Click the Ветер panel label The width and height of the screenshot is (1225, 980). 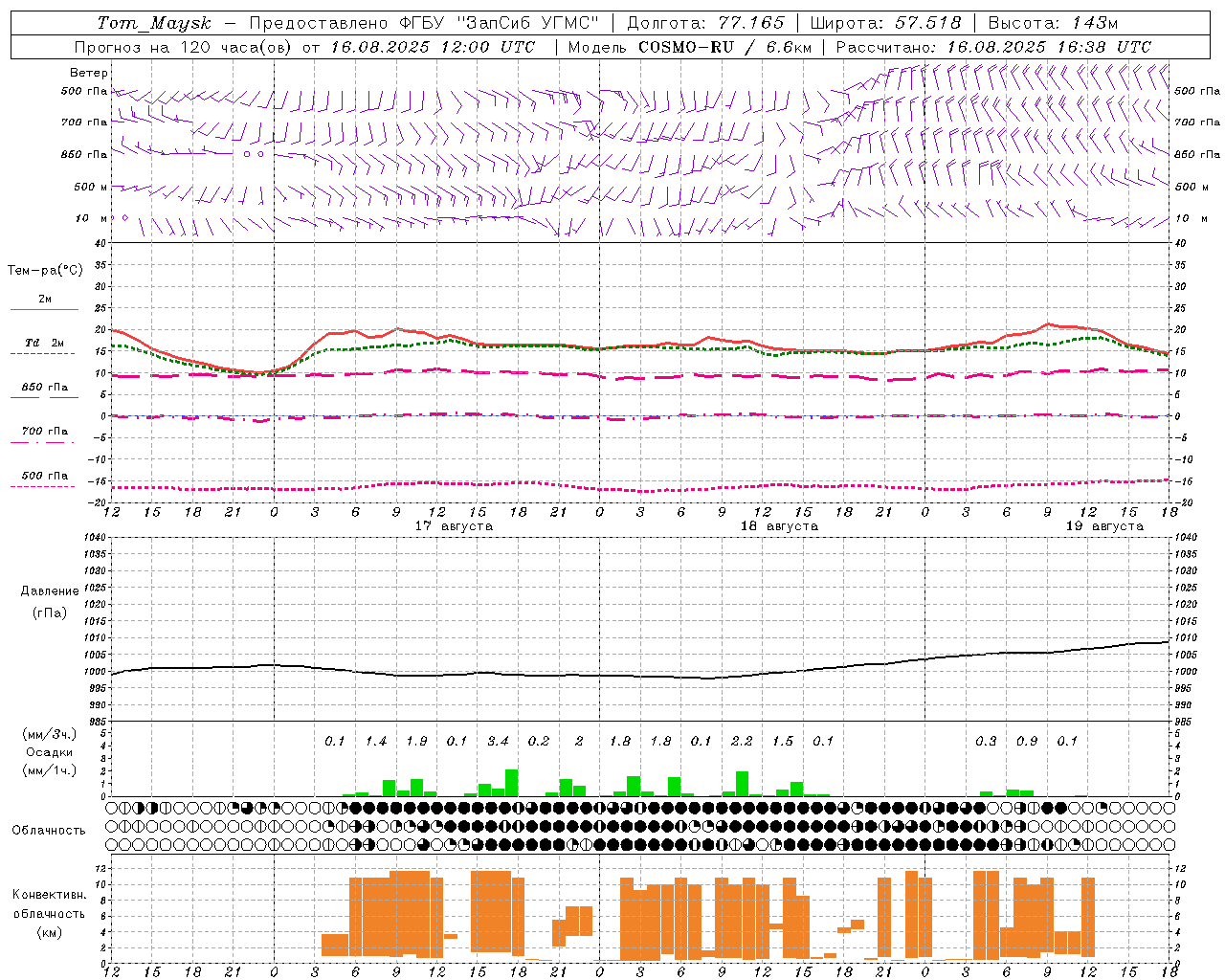[x=89, y=73]
